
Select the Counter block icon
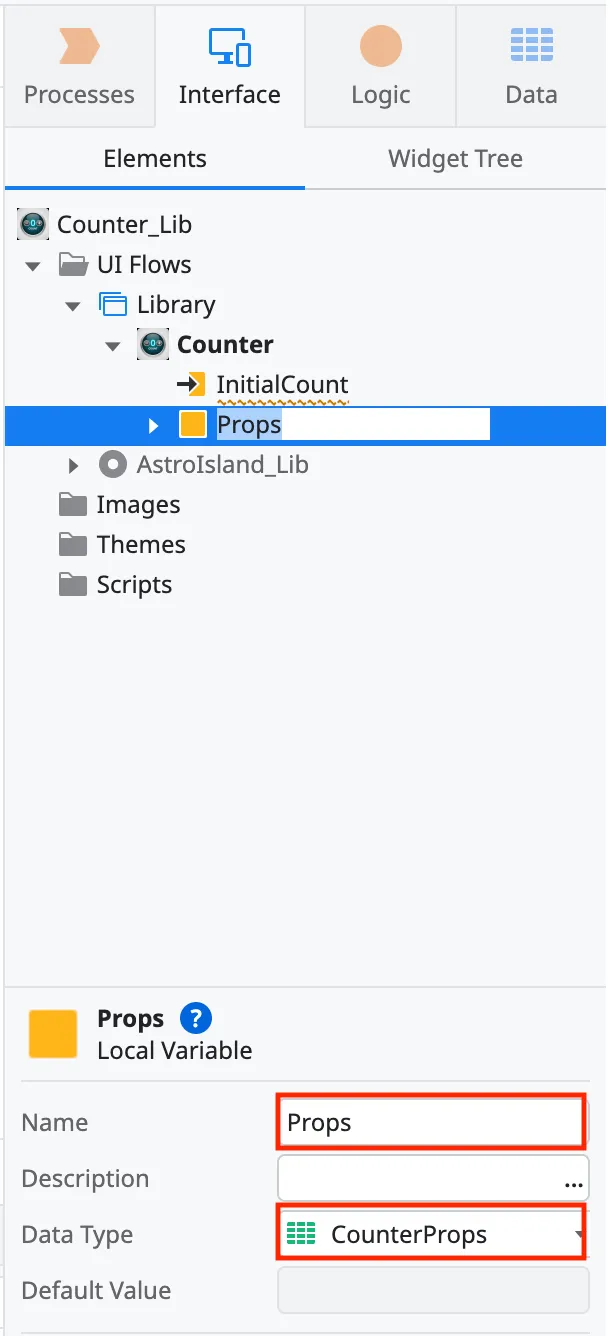[152, 344]
